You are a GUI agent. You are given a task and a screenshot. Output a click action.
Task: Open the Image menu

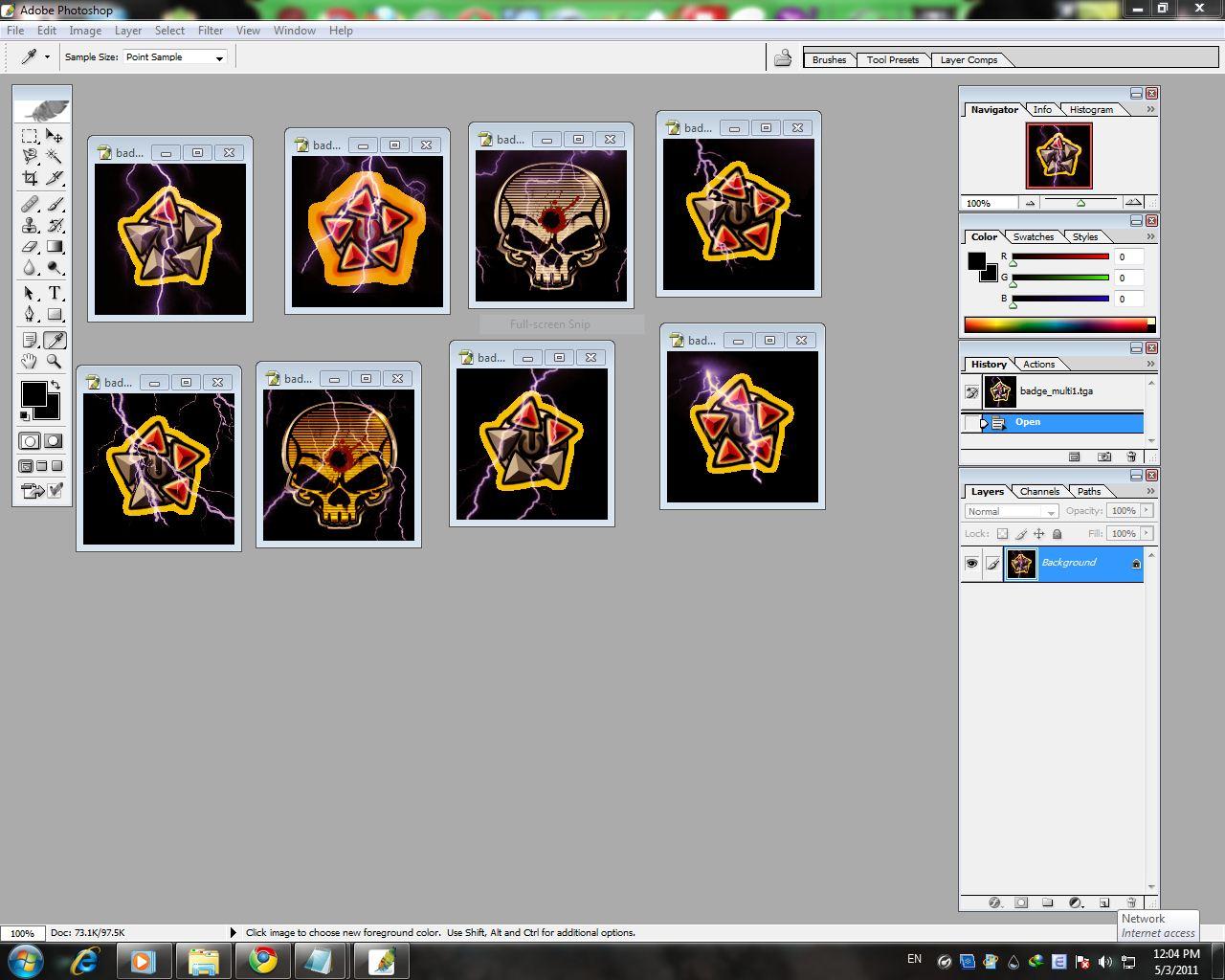(x=85, y=31)
